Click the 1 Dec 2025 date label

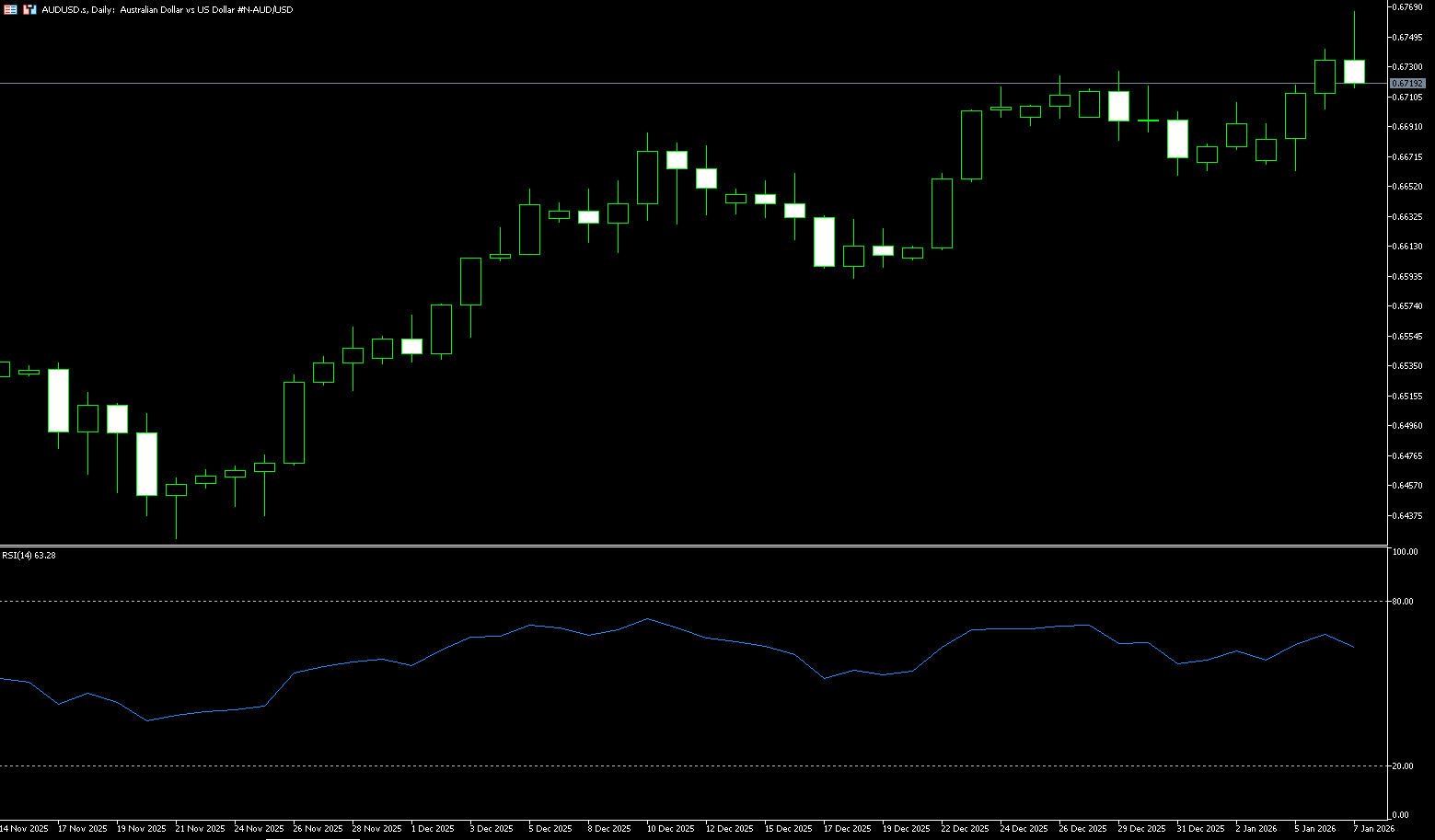point(433,829)
